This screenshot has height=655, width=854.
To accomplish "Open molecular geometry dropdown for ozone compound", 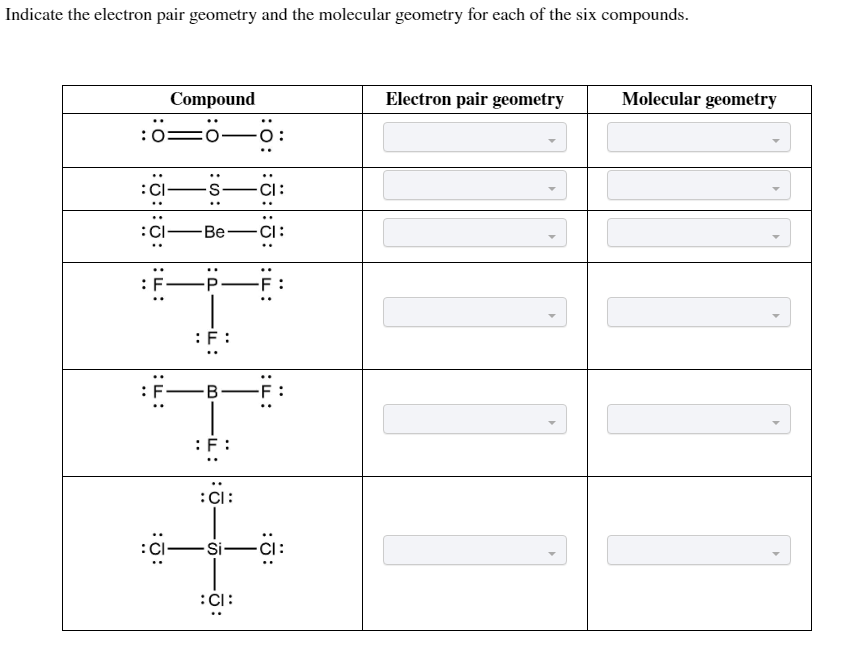I will [x=697, y=137].
